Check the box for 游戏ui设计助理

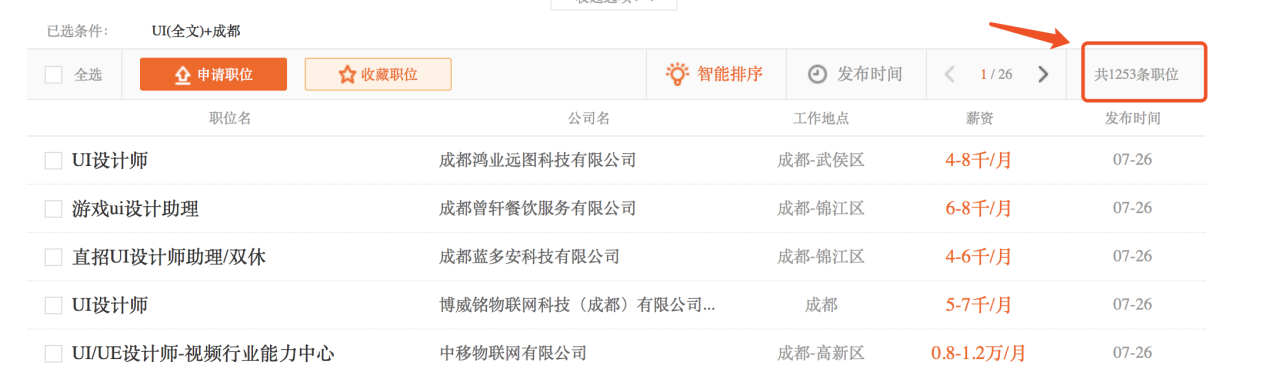click(x=54, y=209)
